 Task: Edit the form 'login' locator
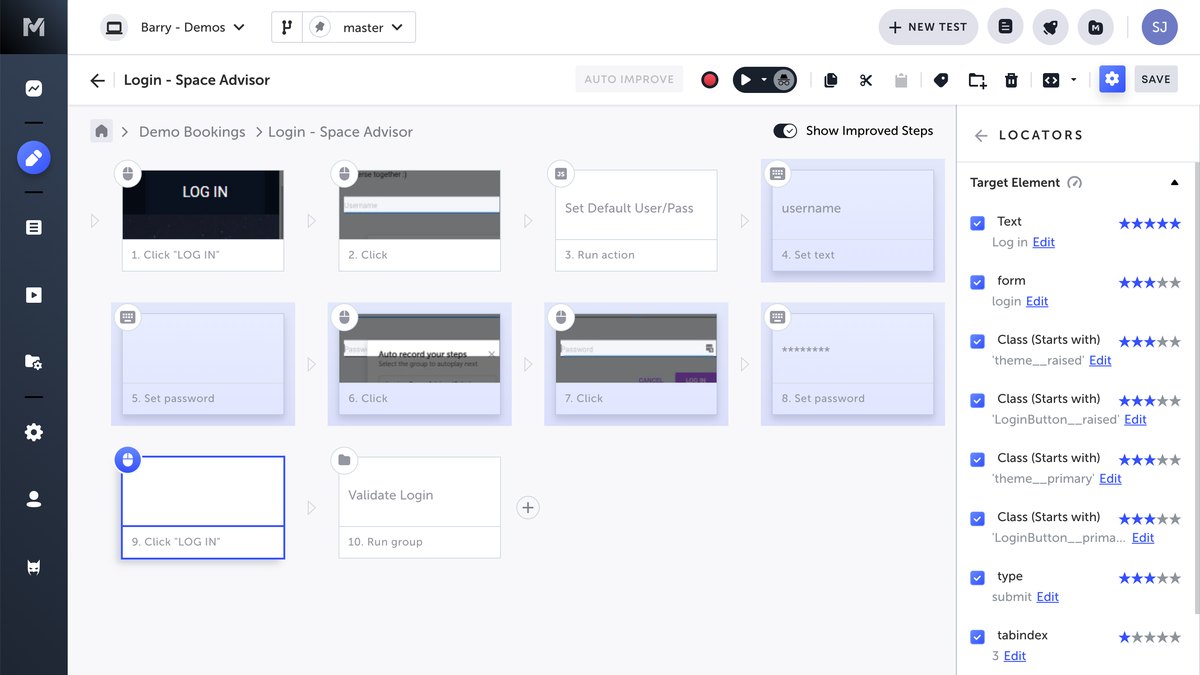(1037, 301)
